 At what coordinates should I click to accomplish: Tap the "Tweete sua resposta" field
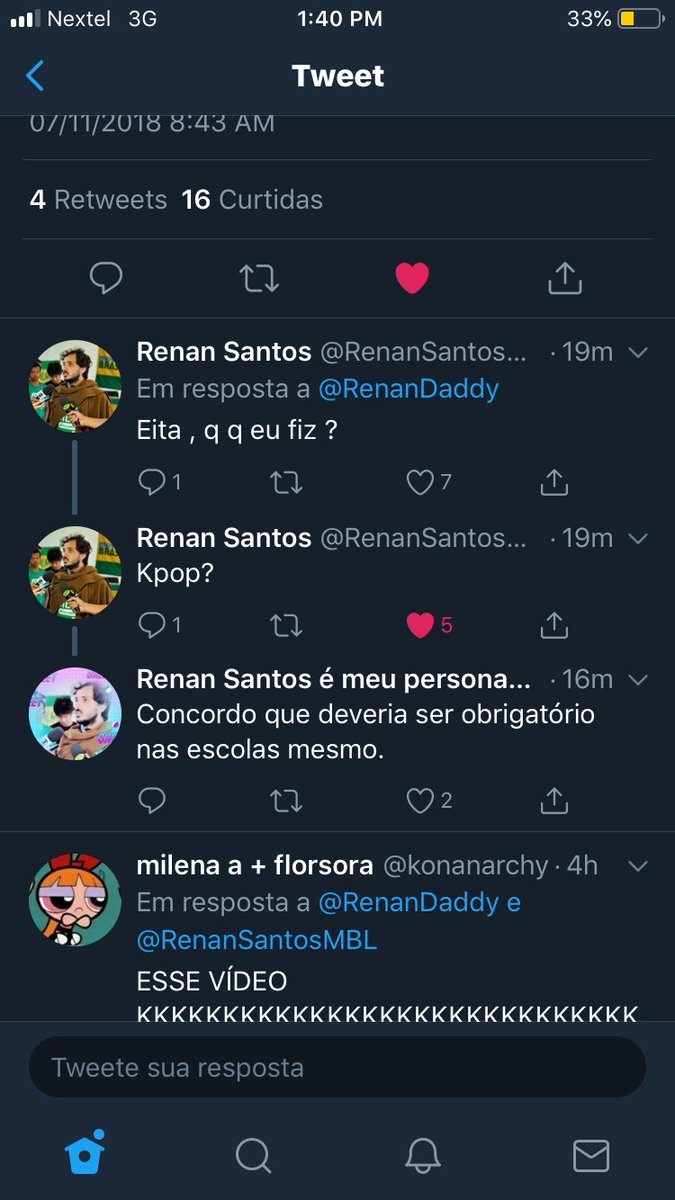(337, 1067)
